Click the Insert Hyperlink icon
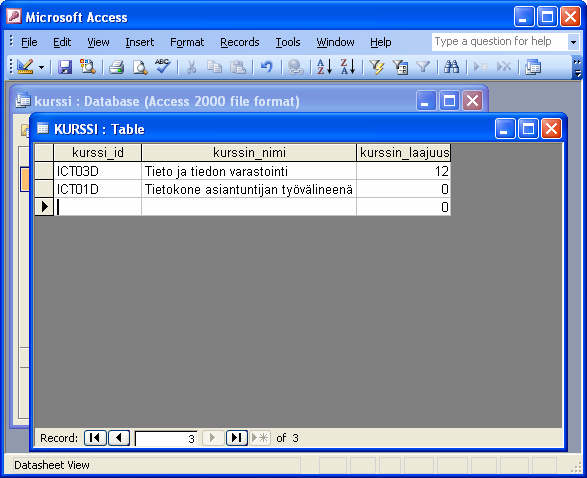 (296, 67)
